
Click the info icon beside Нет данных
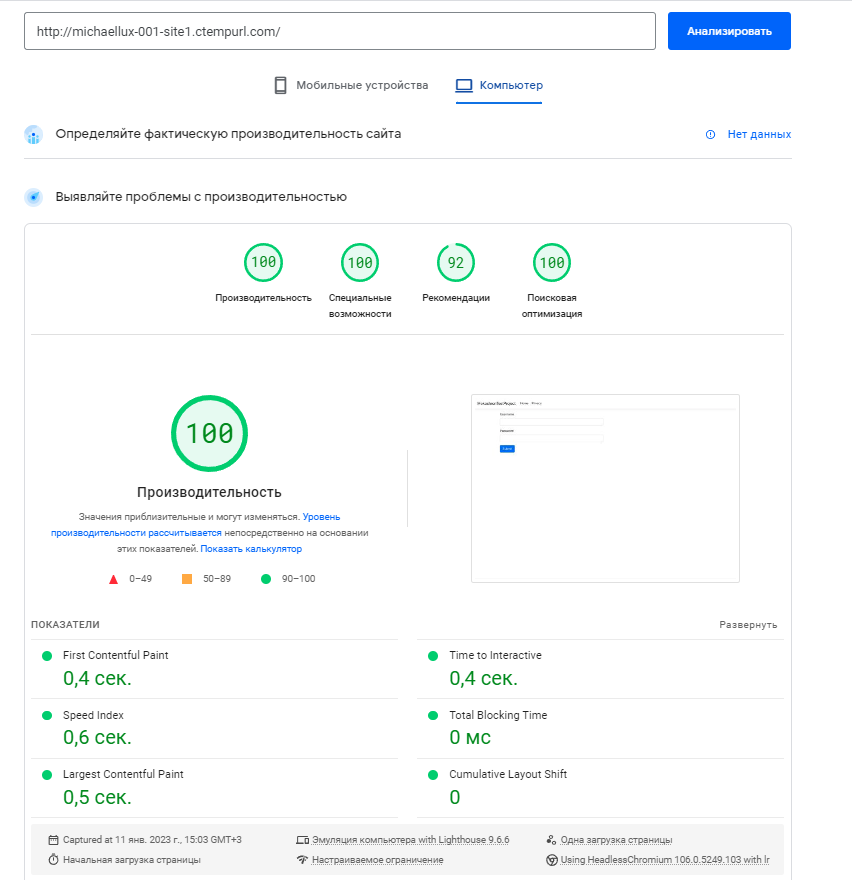pyautogui.click(x=710, y=135)
